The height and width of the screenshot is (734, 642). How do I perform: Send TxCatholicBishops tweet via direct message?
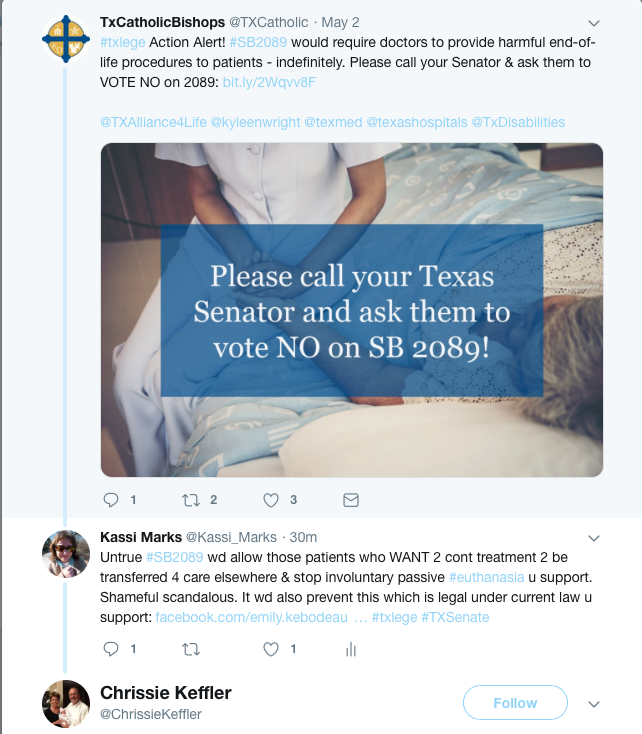click(x=350, y=499)
